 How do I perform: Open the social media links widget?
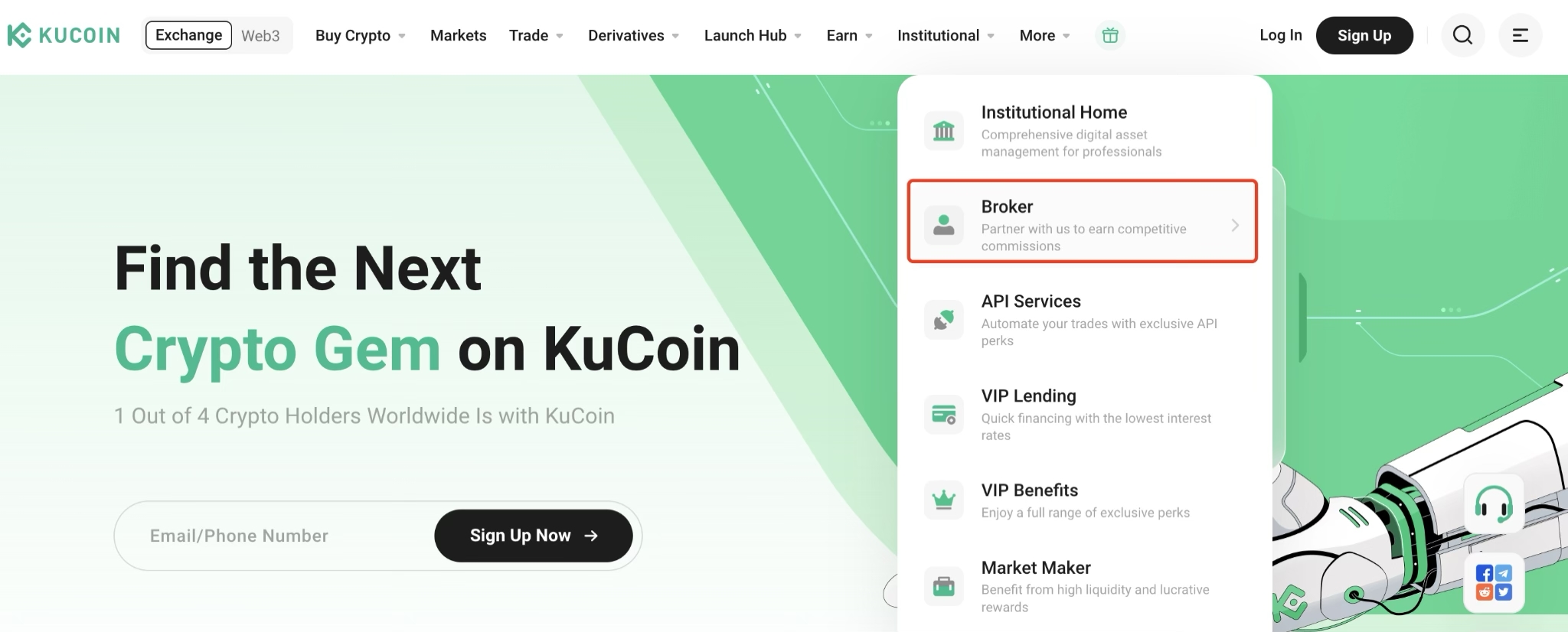tap(1493, 582)
